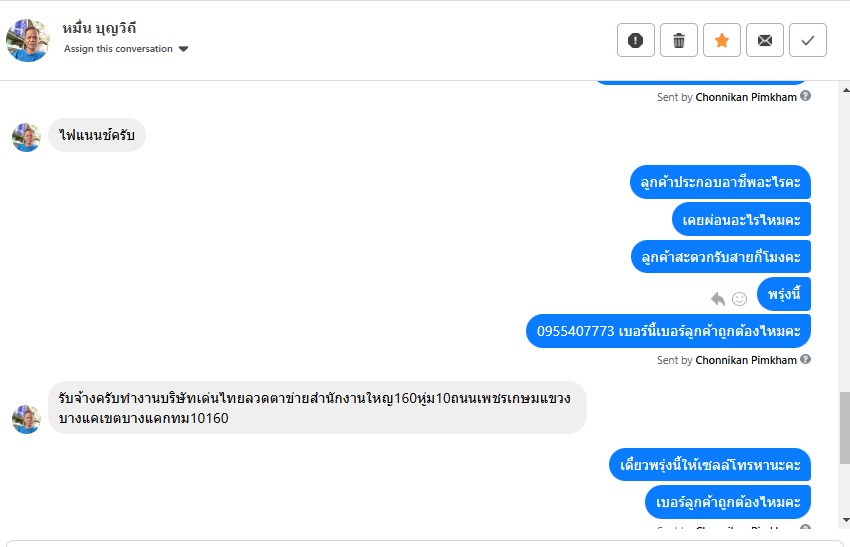
Task: Toggle the orange star follow-up flag
Action: click(722, 40)
